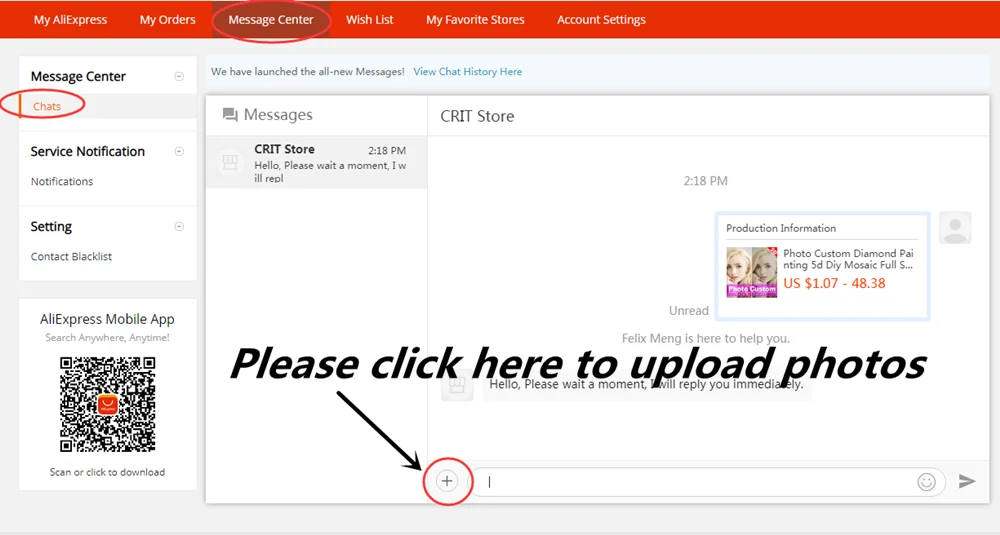1000x535 pixels.
Task: Click the send message arrow icon
Action: (x=967, y=481)
